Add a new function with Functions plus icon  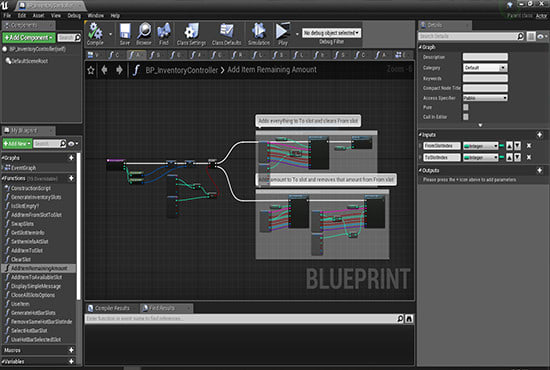tap(71, 178)
